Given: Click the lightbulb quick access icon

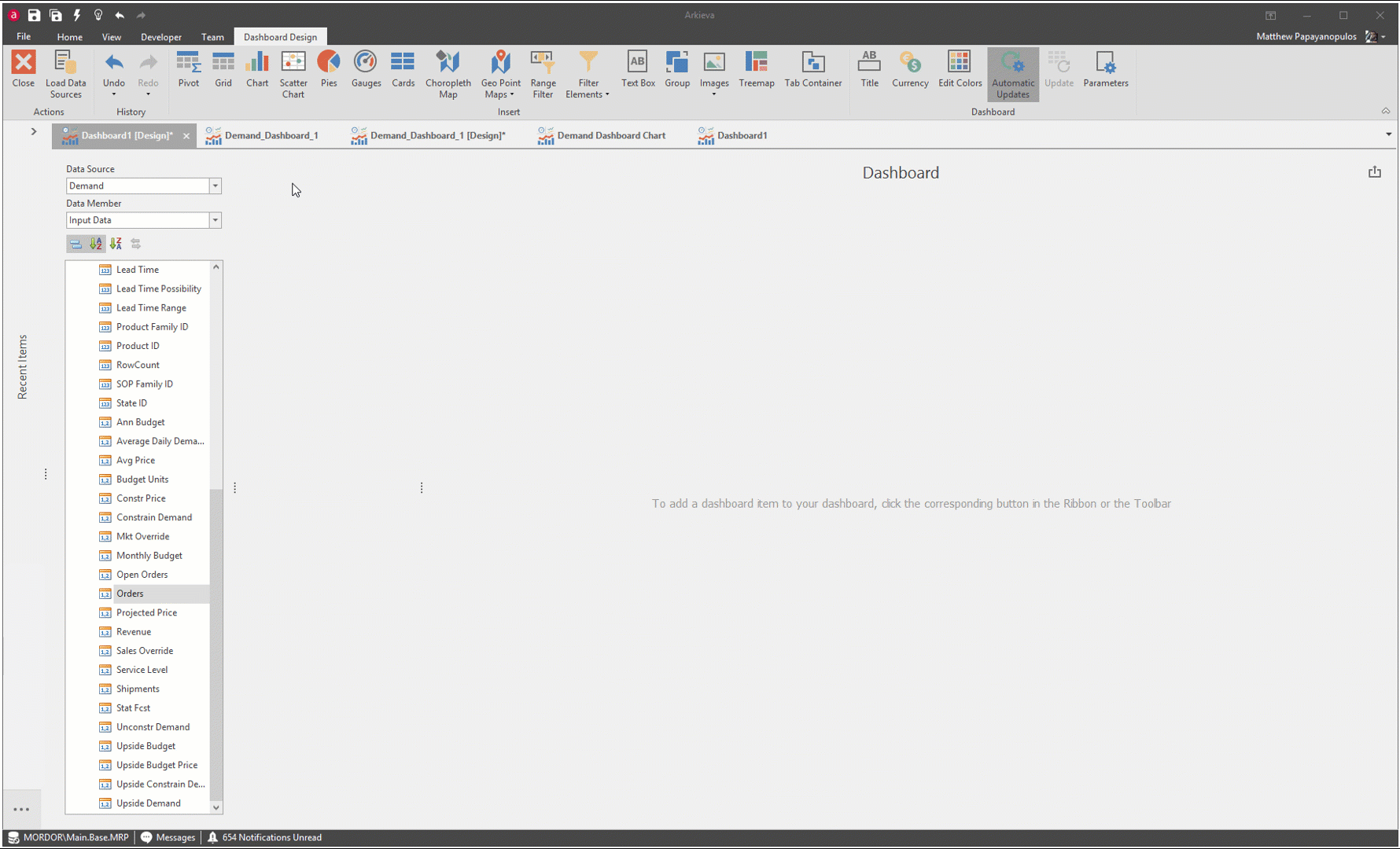Looking at the screenshot, I should (98, 15).
